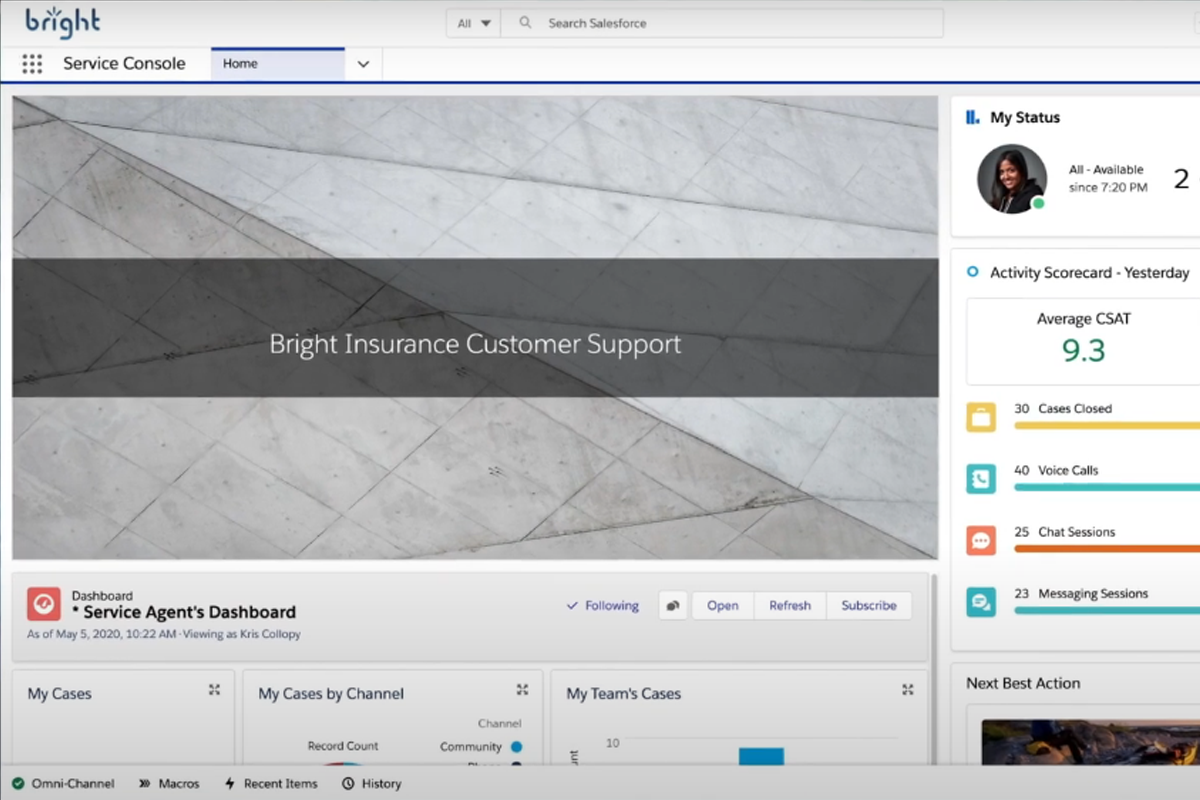Click the Voice Calls phone icon
This screenshot has width=1200, height=800.
coord(981,479)
